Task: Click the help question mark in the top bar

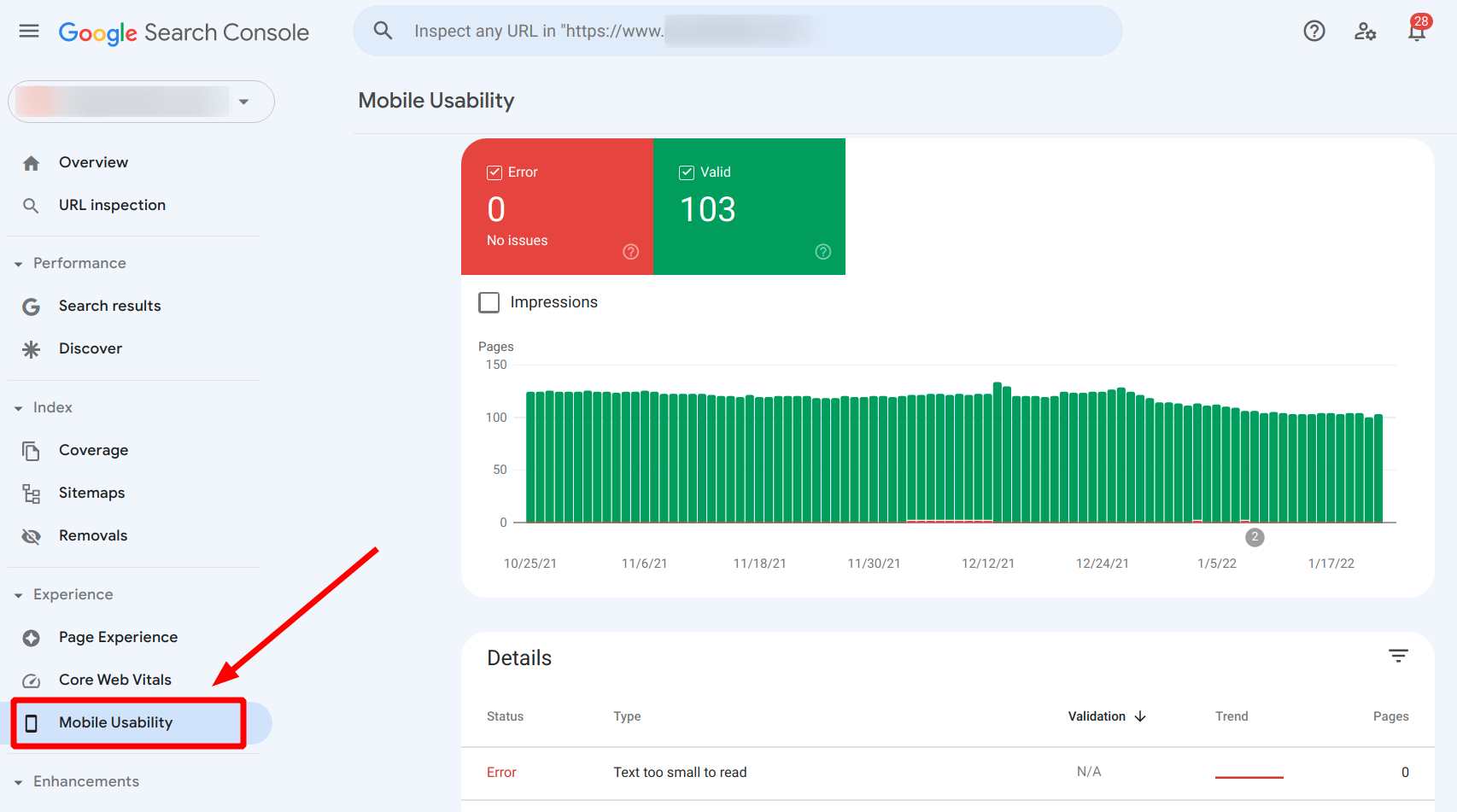Action: [x=1314, y=31]
